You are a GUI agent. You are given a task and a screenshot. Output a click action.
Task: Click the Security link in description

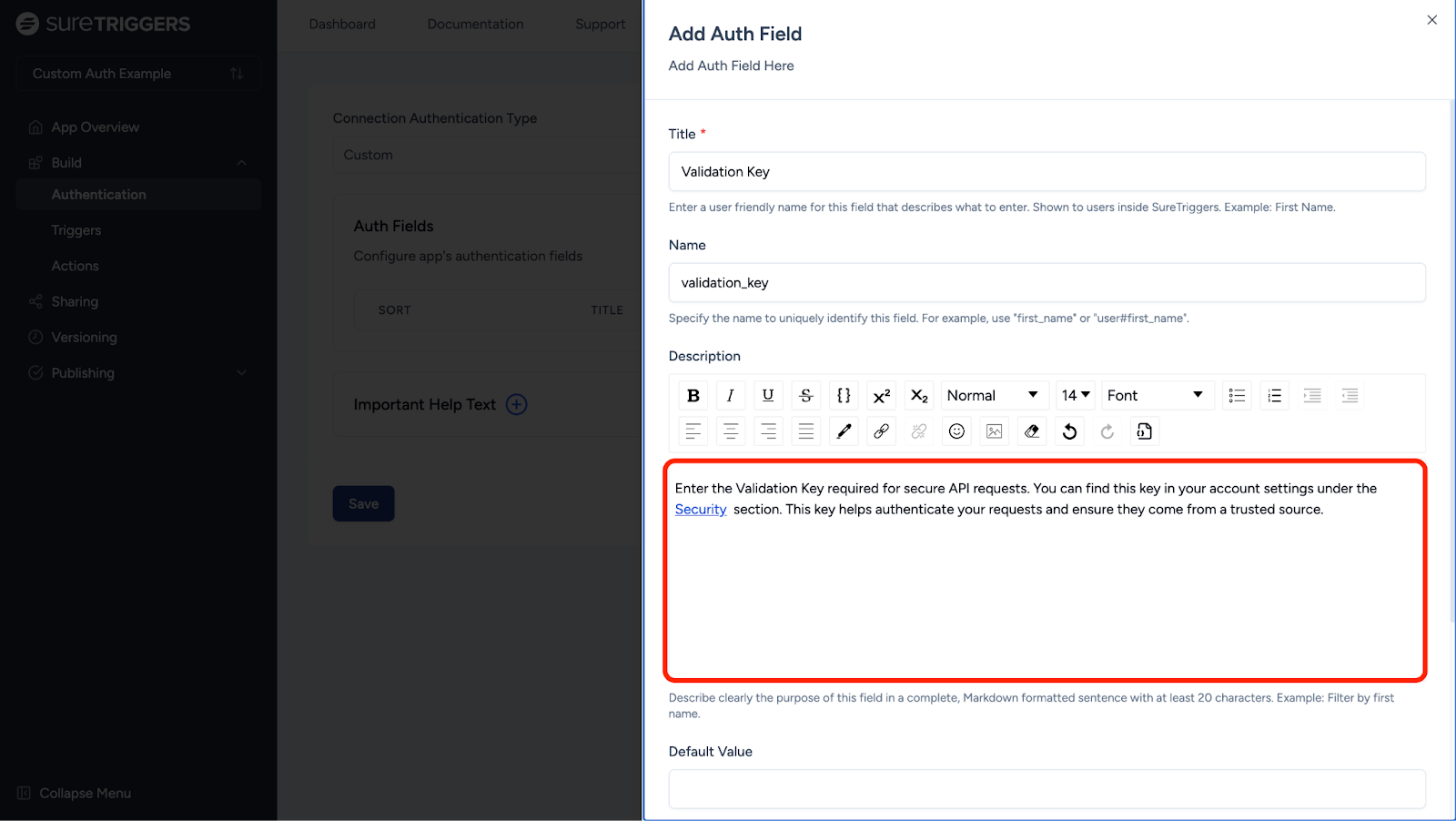tap(701, 510)
